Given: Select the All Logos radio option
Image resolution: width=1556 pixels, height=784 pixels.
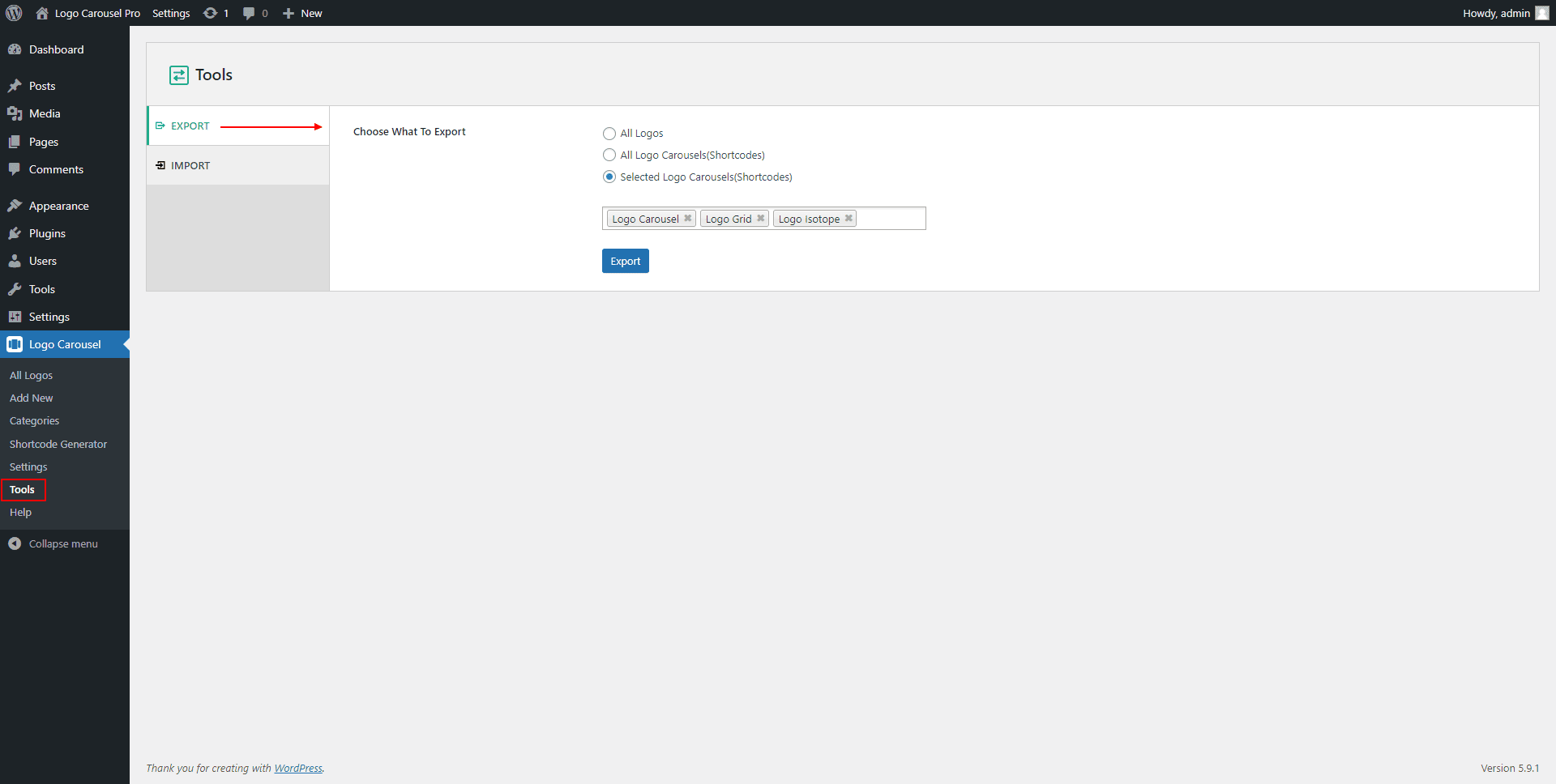Looking at the screenshot, I should coord(609,134).
